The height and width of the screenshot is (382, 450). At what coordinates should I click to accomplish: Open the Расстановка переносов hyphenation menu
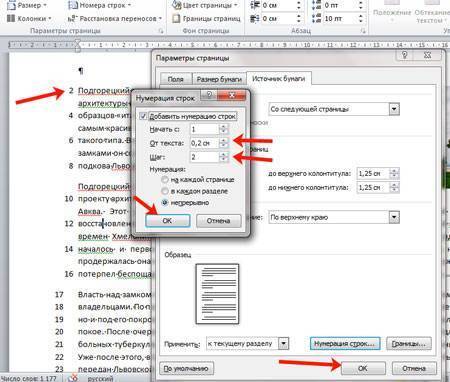coord(115,19)
